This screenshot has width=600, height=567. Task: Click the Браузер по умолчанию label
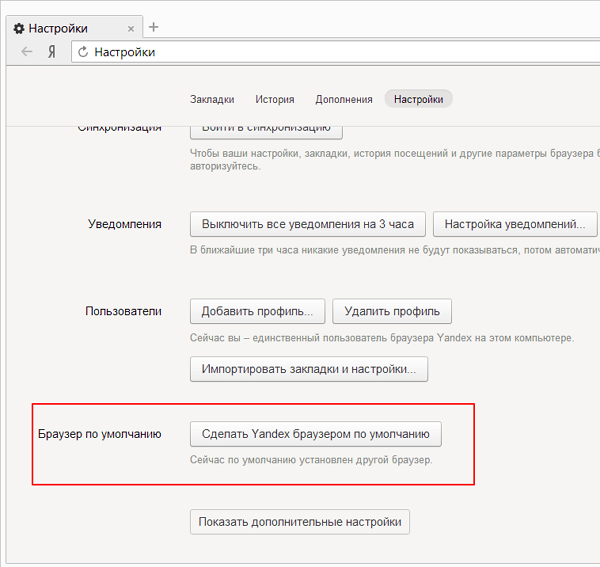[x=99, y=434]
